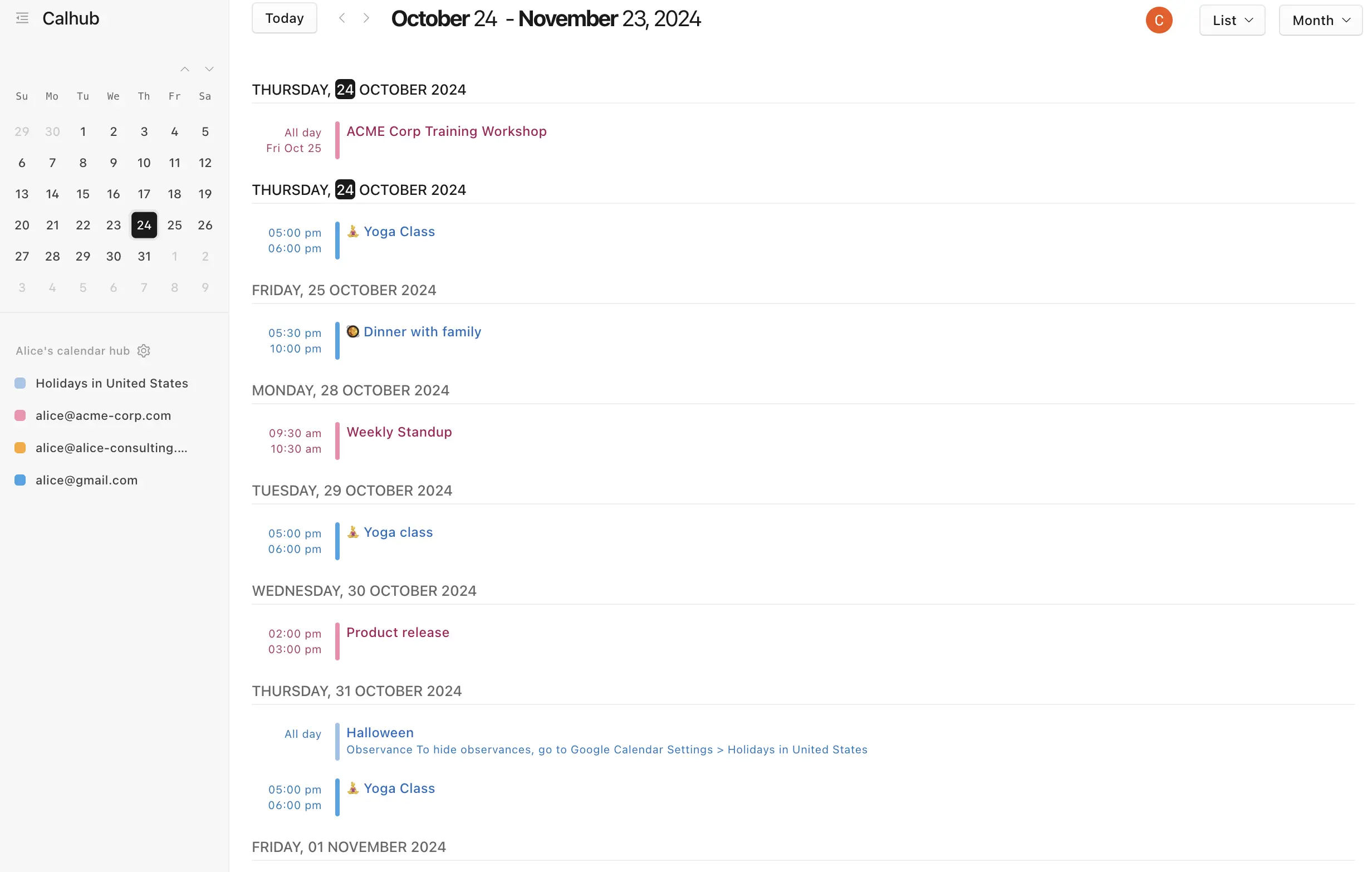
Task: Open the Month range dropdown
Action: 1320,20
